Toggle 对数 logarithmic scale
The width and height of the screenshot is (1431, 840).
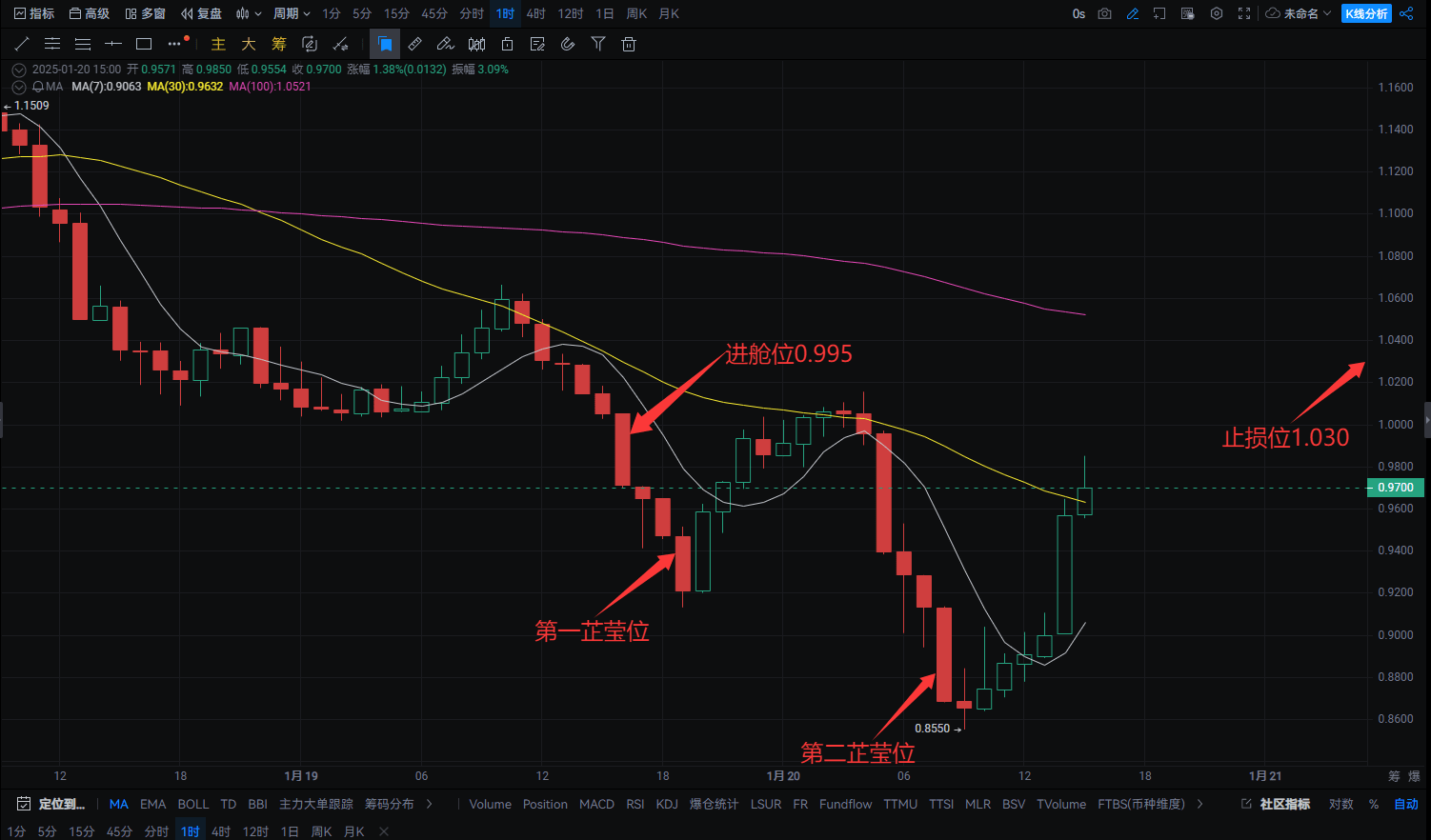point(1341,805)
